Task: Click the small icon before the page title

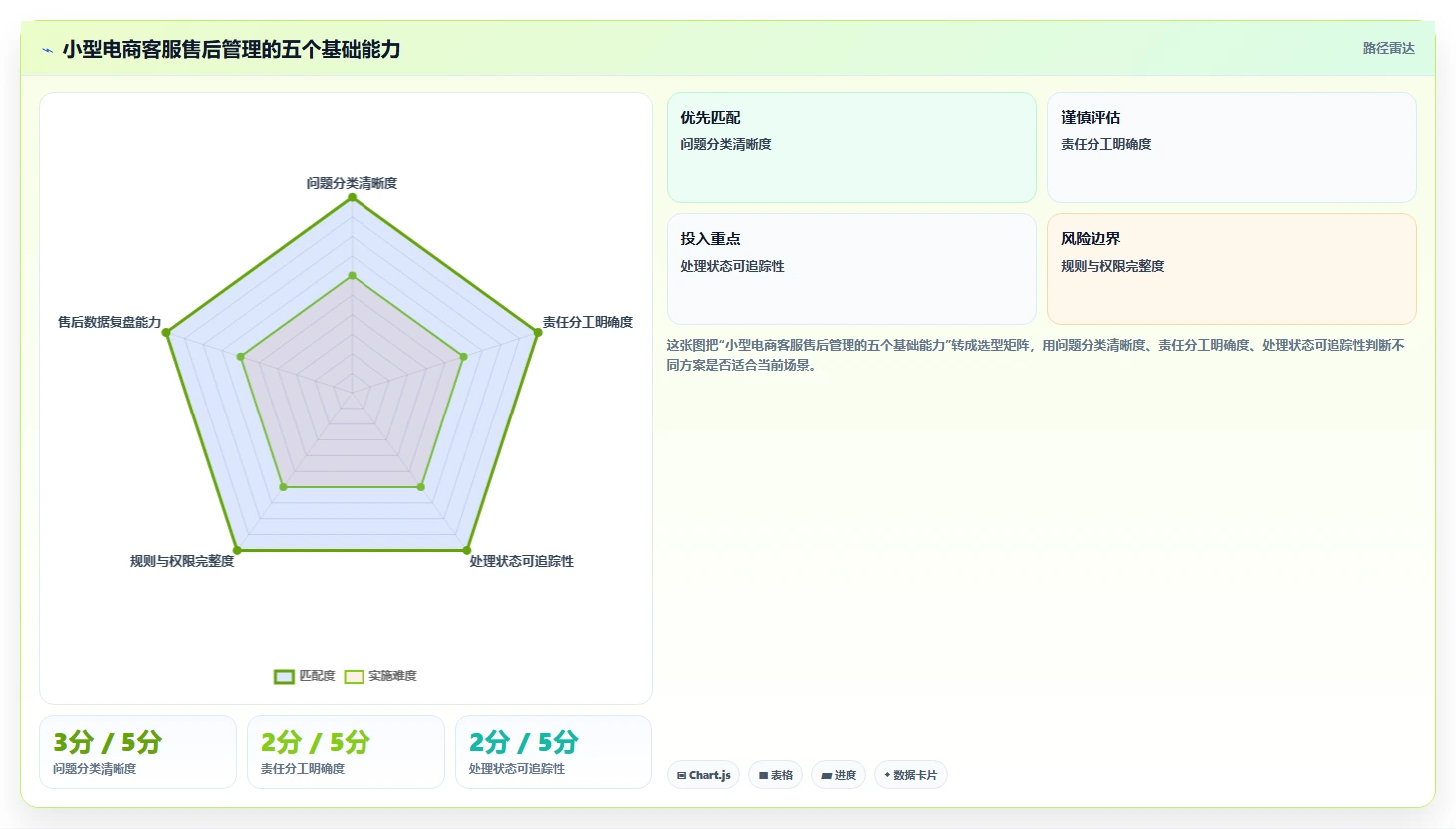Action: pos(47,50)
